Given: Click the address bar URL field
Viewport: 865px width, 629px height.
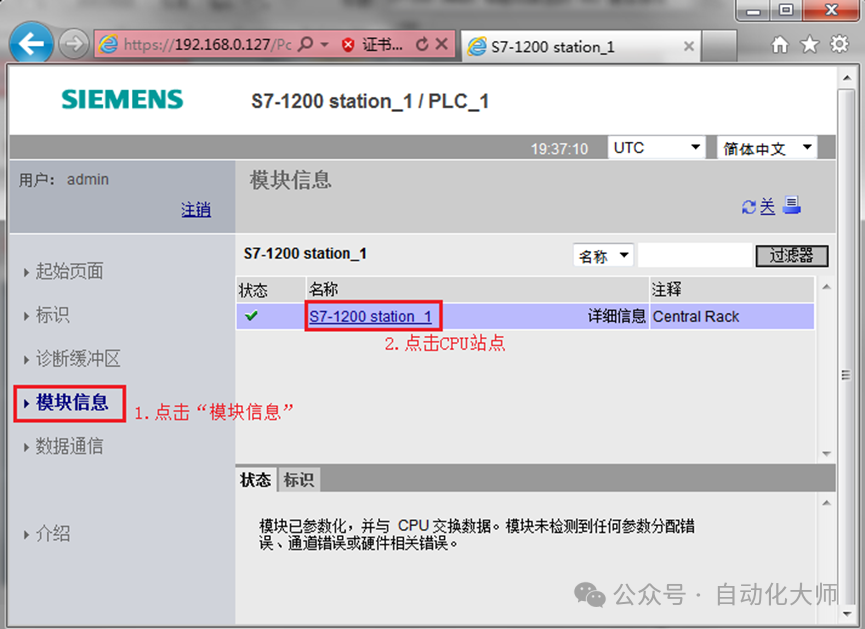Looking at the screenshot, I should tap(207, 44).
